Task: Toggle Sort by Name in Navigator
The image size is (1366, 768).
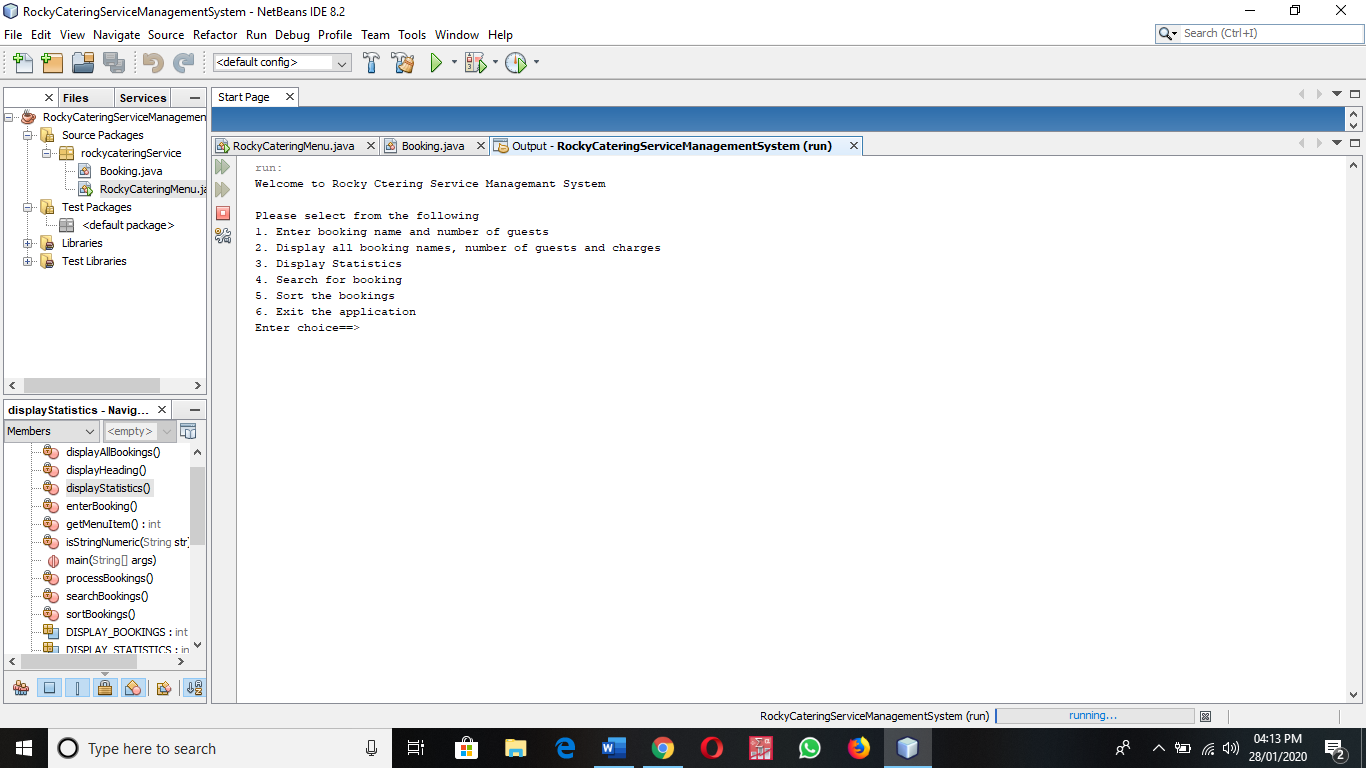Action: point(194,688)
